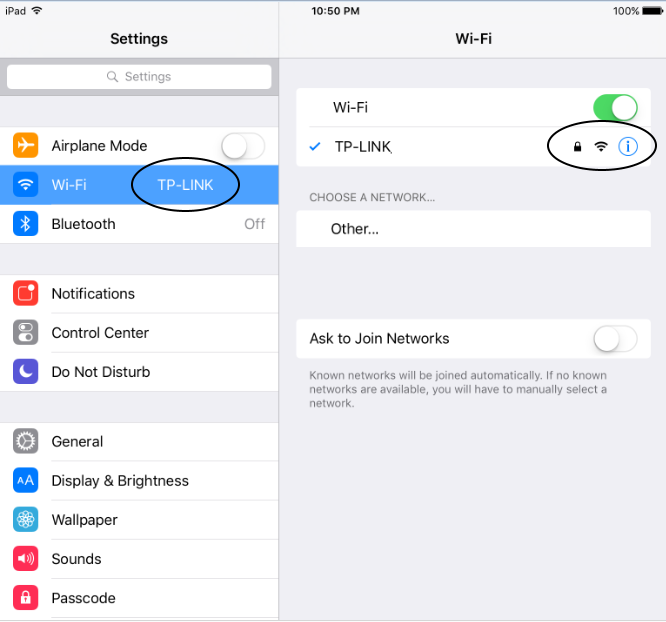
Task: Choose Other... network option
Action: (473, 229)
